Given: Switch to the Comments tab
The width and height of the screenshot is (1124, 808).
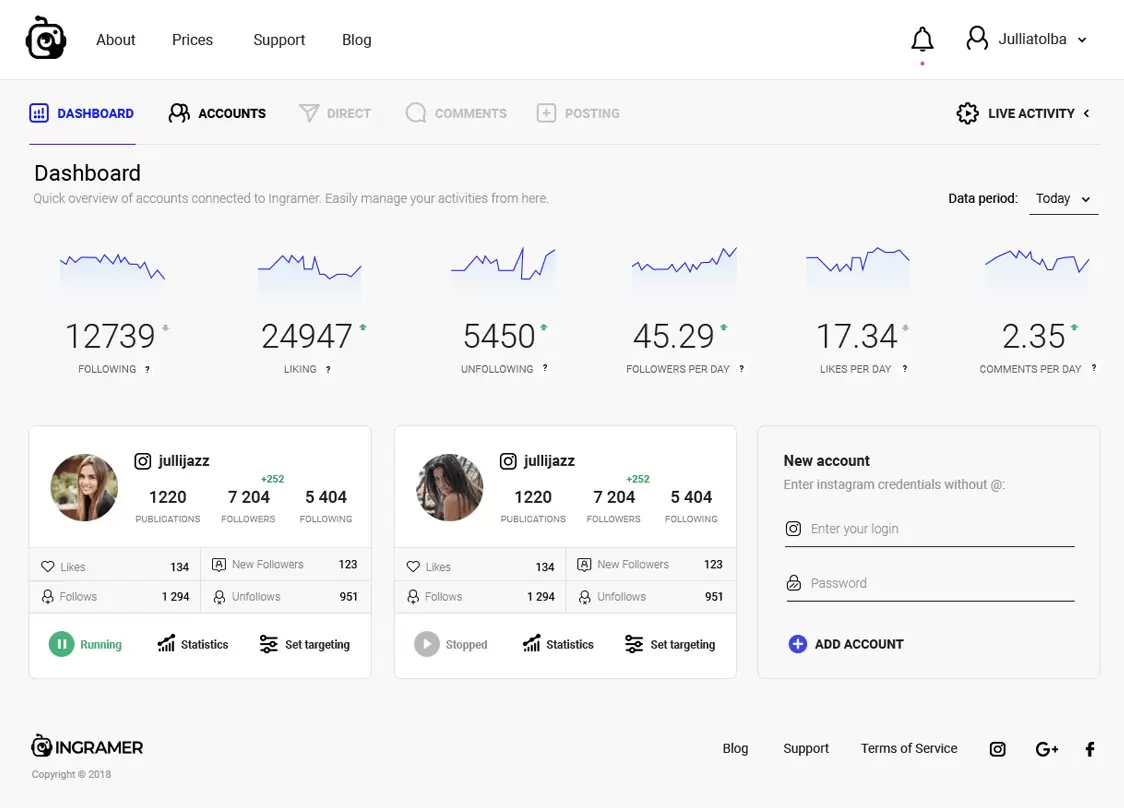Looking at the screenshot, I should tap(456, 113).
